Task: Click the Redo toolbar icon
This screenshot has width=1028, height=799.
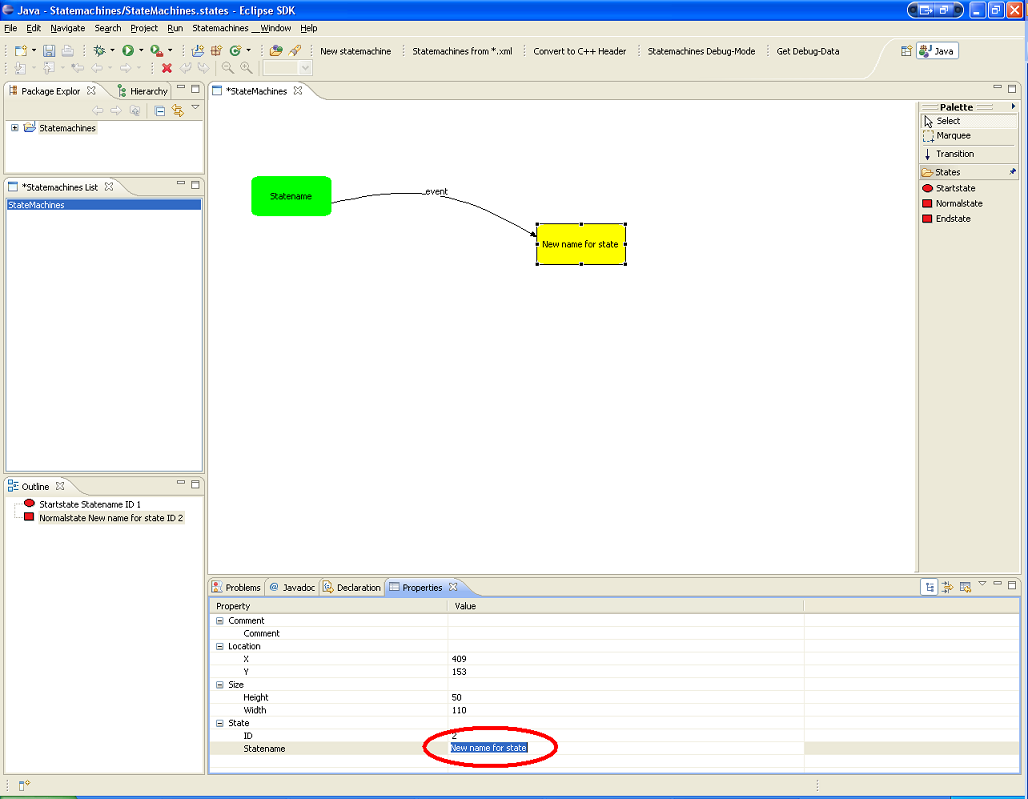Action: tap(203, 68)
